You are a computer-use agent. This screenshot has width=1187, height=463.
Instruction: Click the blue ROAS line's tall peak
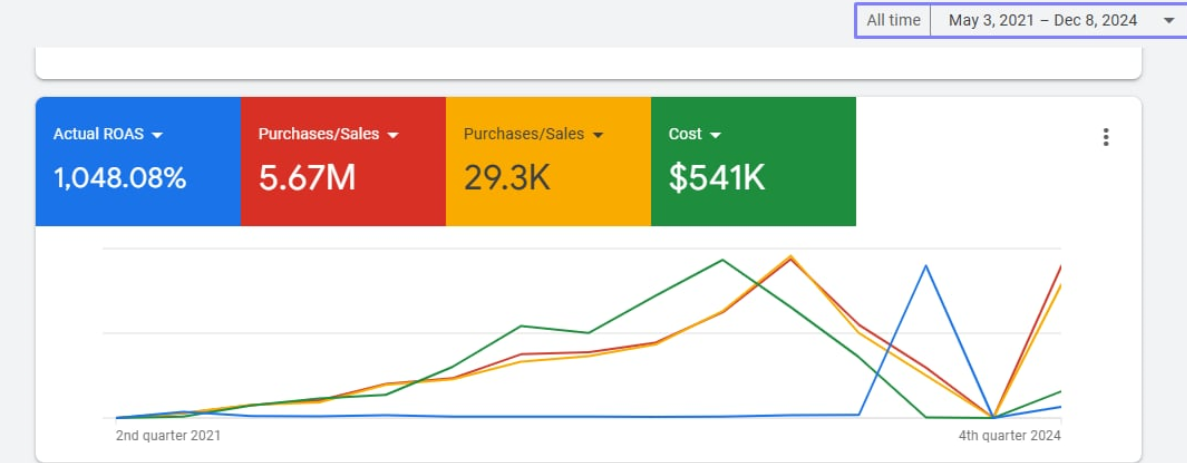pyautogui.click(x=926, y=266)
